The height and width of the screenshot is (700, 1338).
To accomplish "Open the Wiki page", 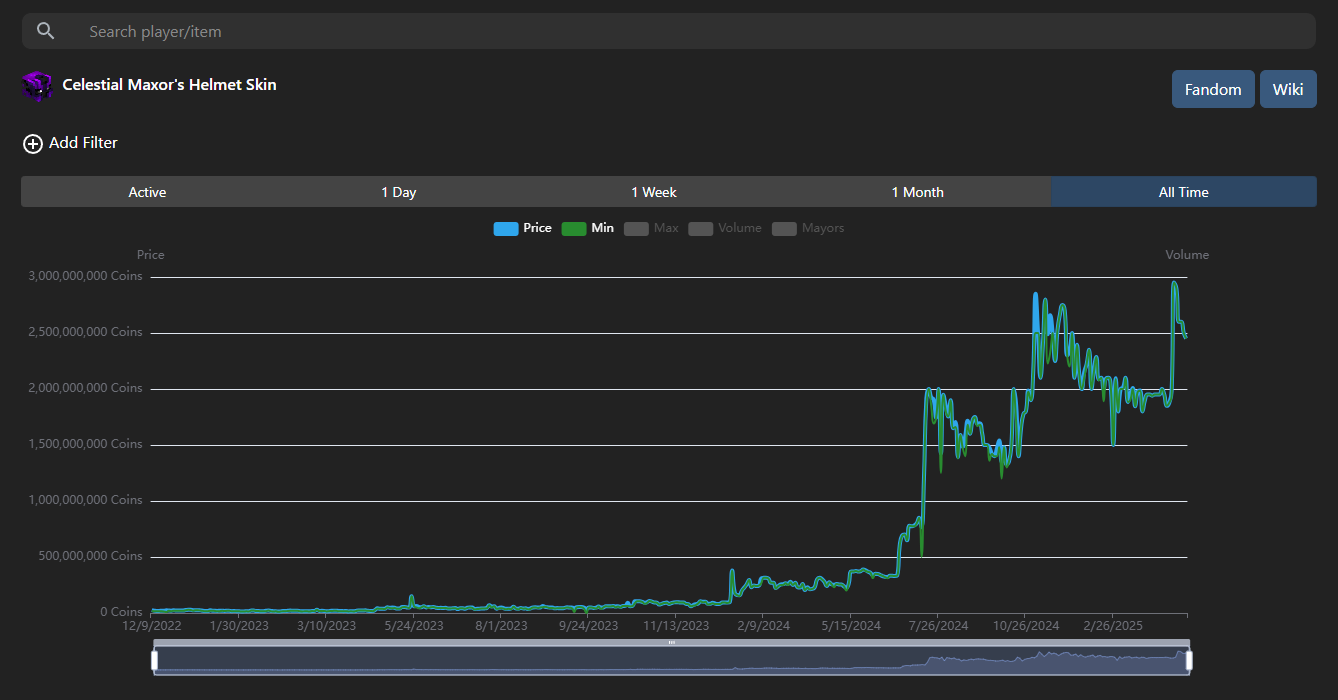I will tap(1288, 89).
